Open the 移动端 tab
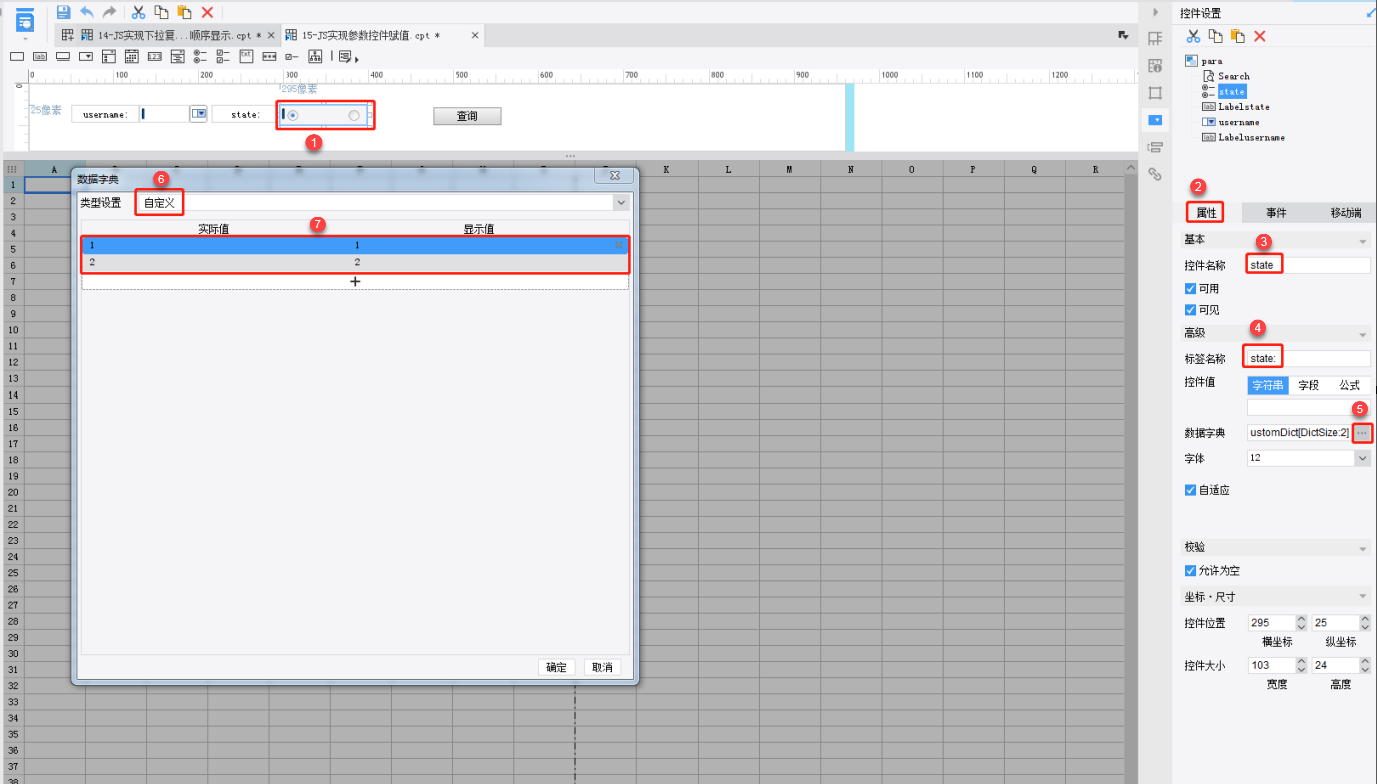This screenshot has height=784, width=1377. tap(1345, 213)
